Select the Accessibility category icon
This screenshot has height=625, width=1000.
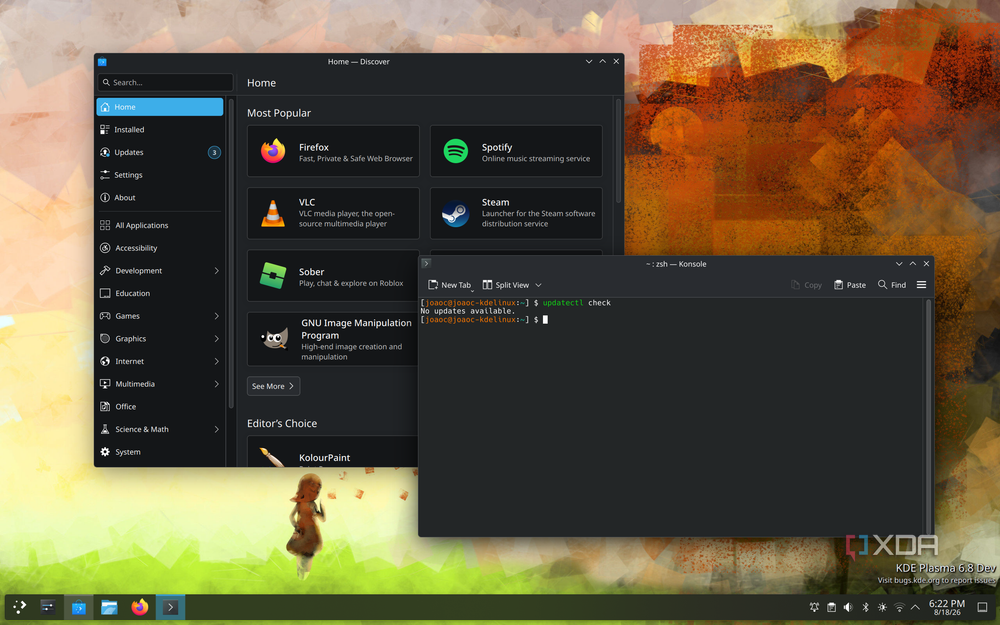tap(105, 248)
